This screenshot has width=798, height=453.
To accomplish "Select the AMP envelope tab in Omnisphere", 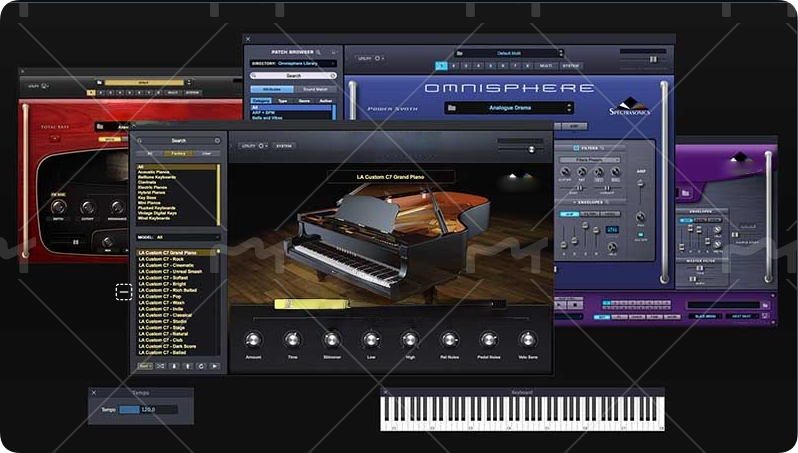I will (569, 214).
